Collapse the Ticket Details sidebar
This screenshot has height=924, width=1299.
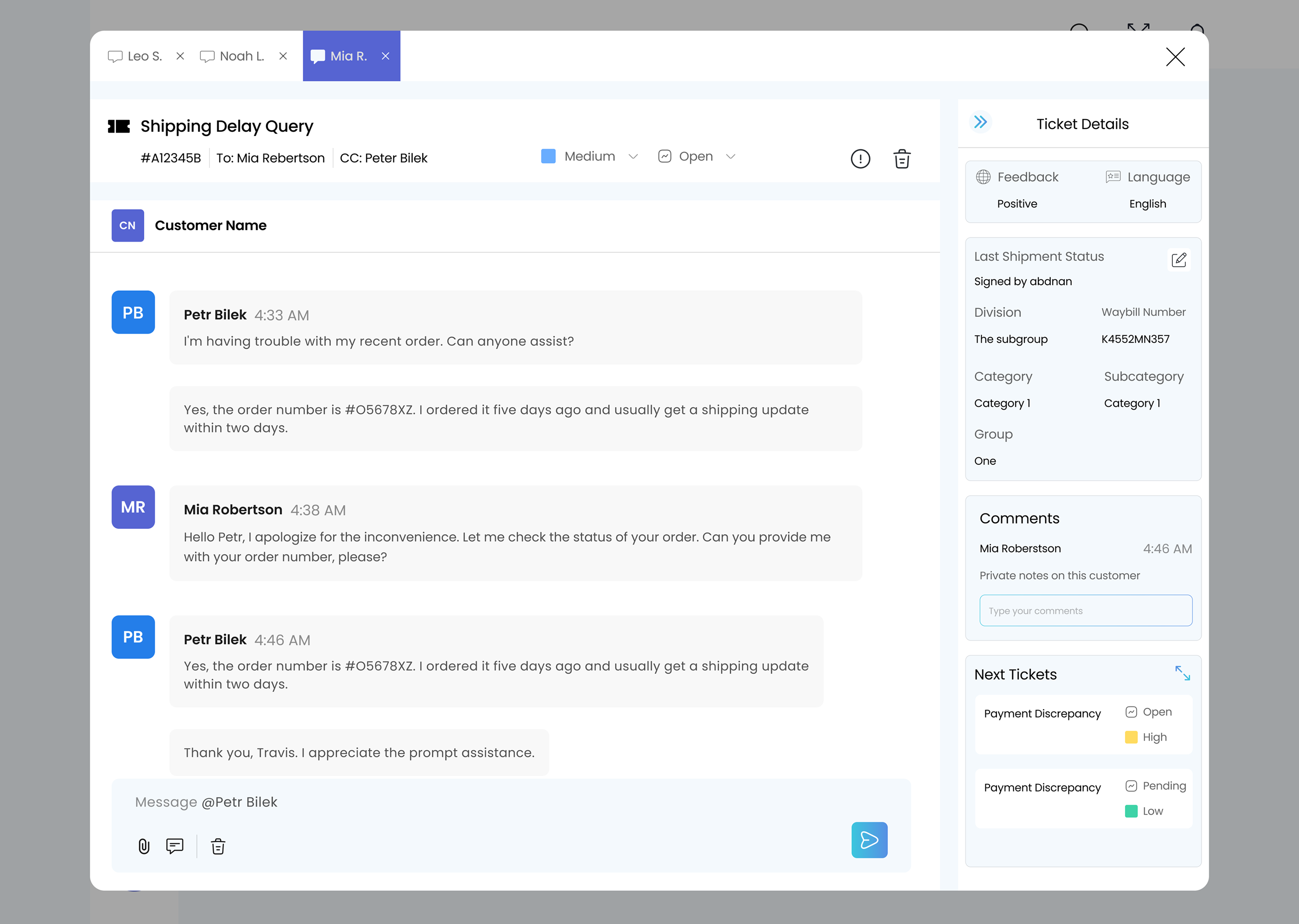[x=980, y=122]
